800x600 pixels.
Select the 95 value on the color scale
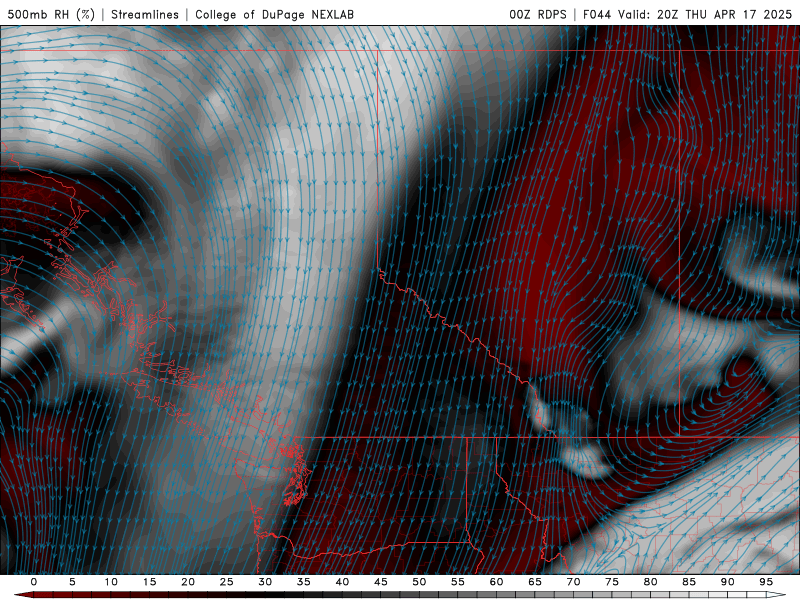[766, 582]
